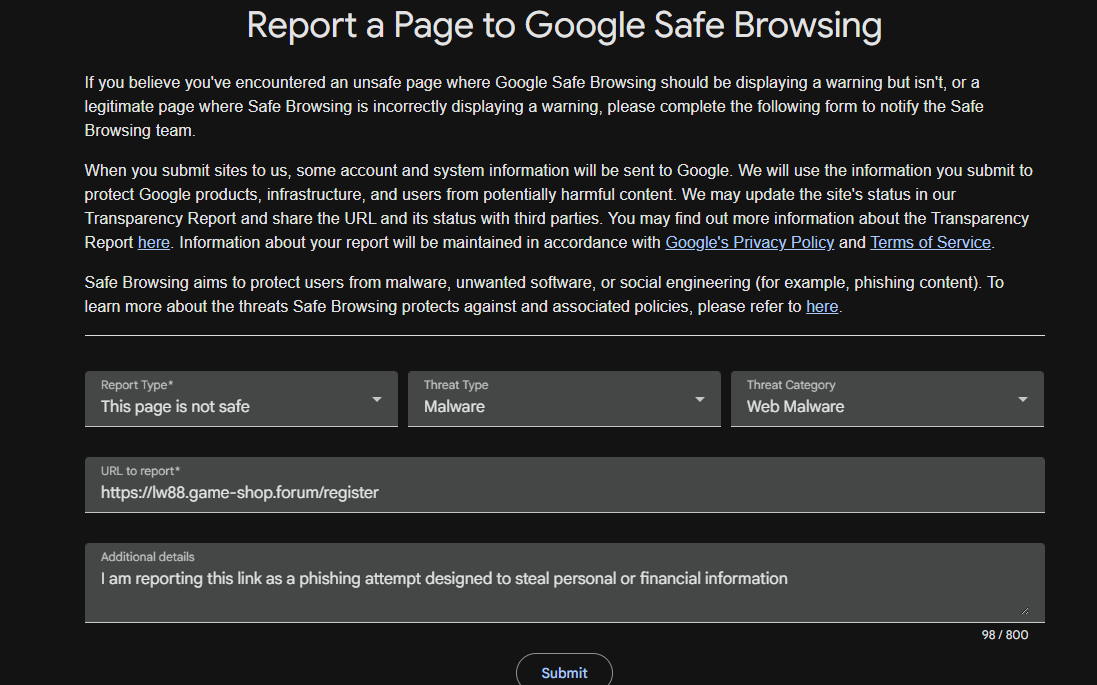Click the Report Type dropdown arrow
The width and height of the screenshot is (1097, 685).
(x=376, y=400)
